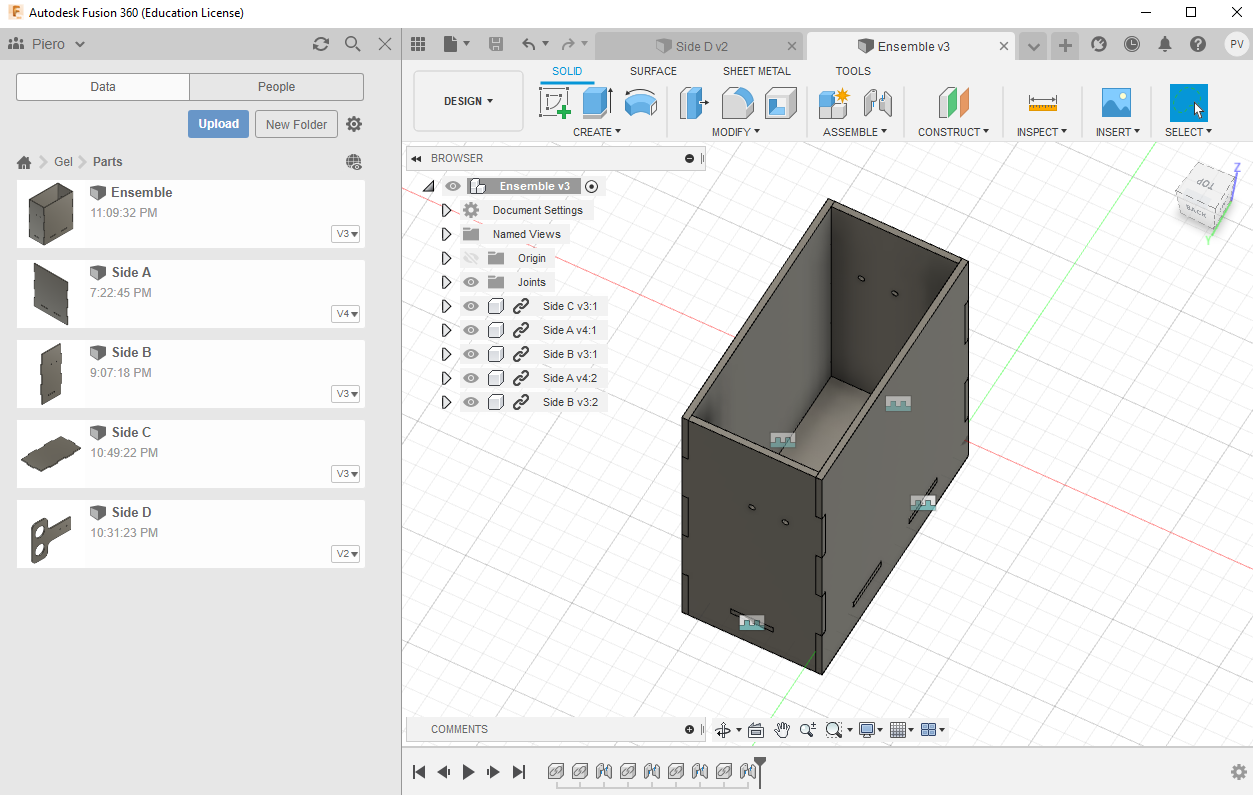
Task: Open the ASSEMBLE menu dropdown
Action: pos(856,132)
